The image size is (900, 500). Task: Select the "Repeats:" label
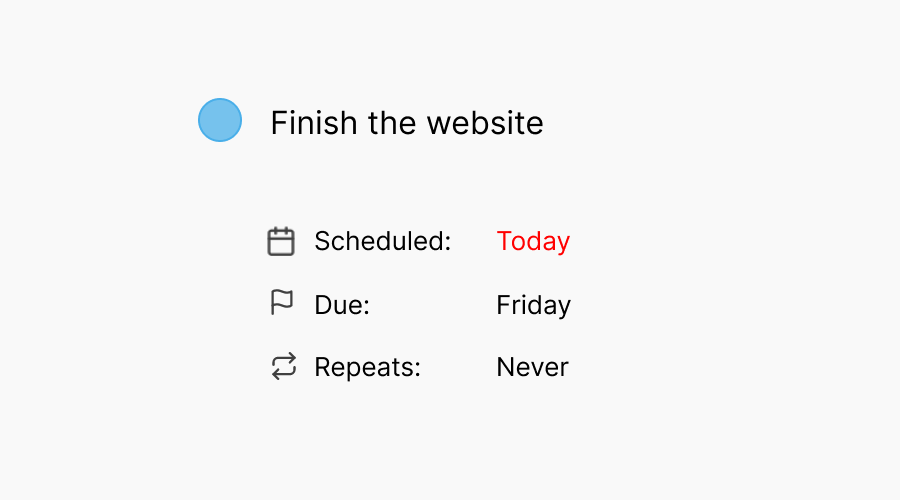coord(367,367)
